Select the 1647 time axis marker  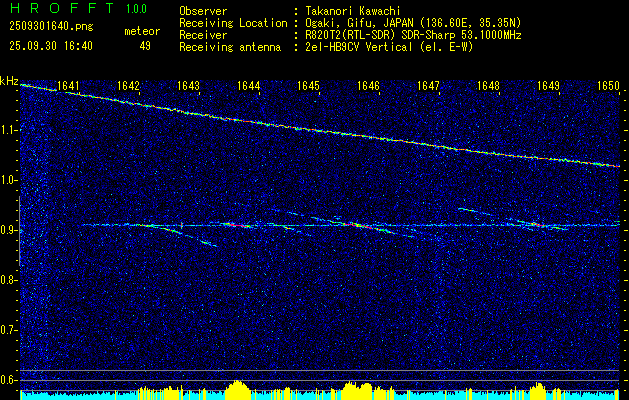428,86
